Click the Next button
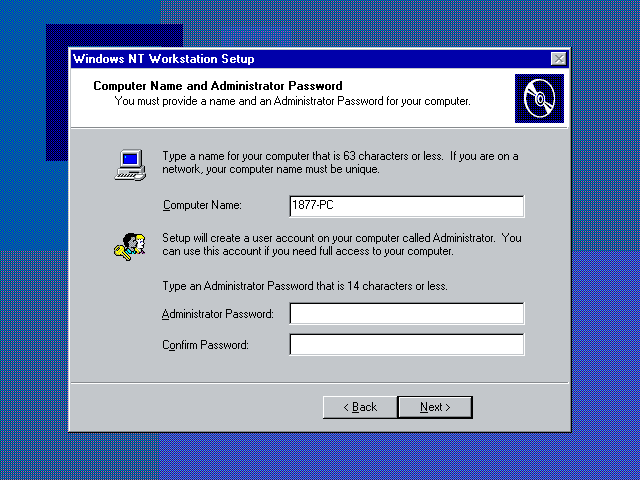The width and height of the screenshot is (640, 480). pyautogui.click(x=435, y=407)
